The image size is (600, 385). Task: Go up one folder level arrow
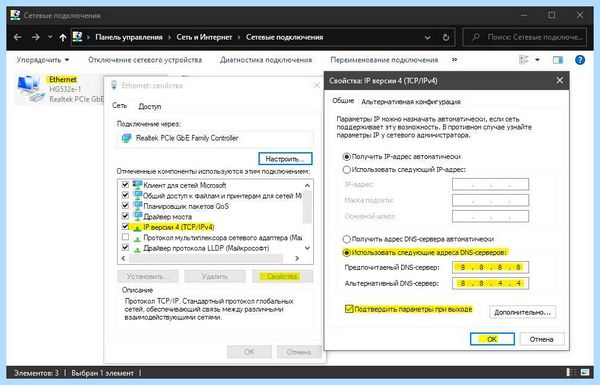pyautogui.click(x=63, y=37)
